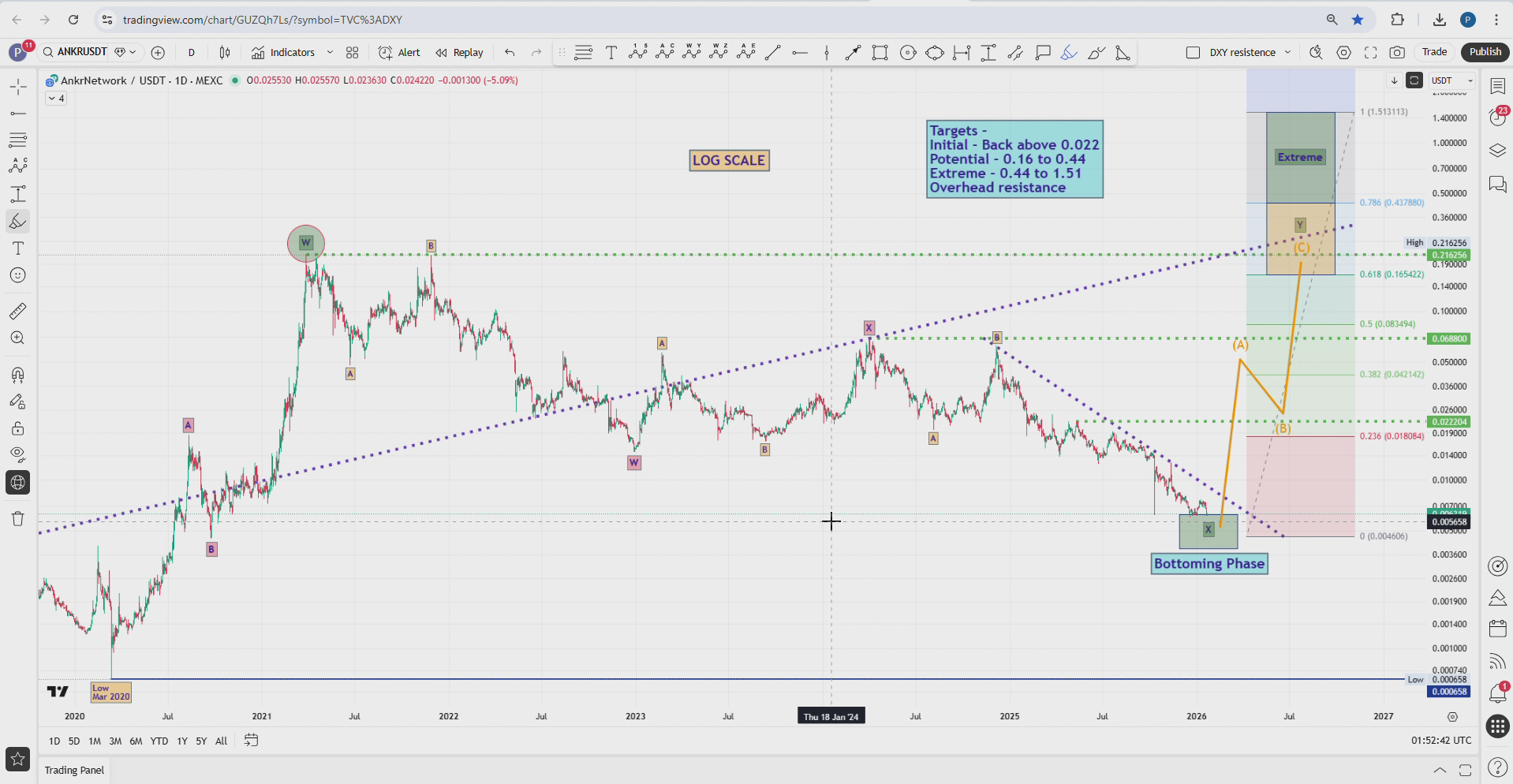Take a chart snapshot with the camera icon
This screenshot has height=784, width=1513.
(x=1397, y=52)
